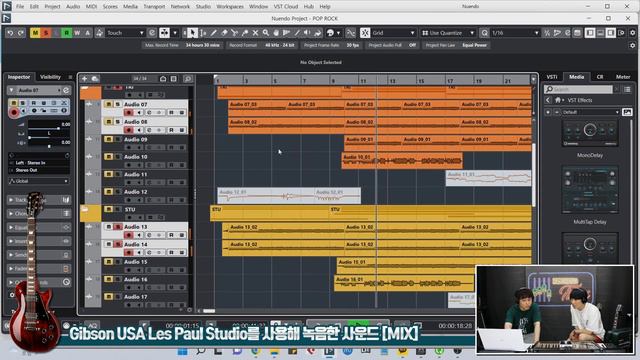This screenshot has height=360, width=640.
Task: Toggle the Snap on/off button
Action: pyautogui.click(x=365, y=33)
